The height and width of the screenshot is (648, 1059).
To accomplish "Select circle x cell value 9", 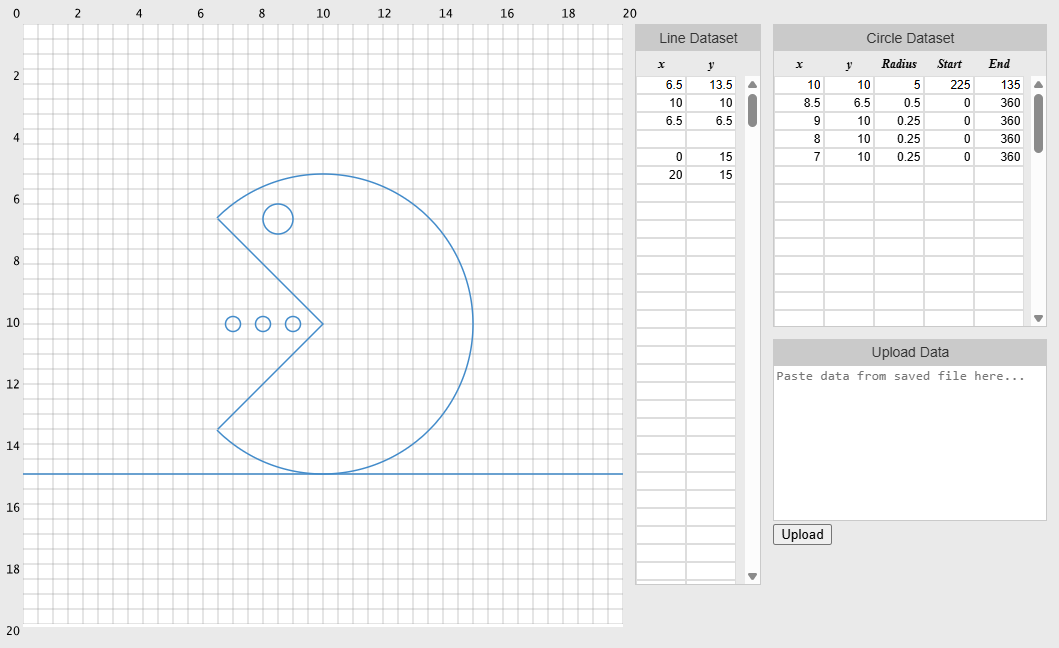I will (x=799, y=120).
